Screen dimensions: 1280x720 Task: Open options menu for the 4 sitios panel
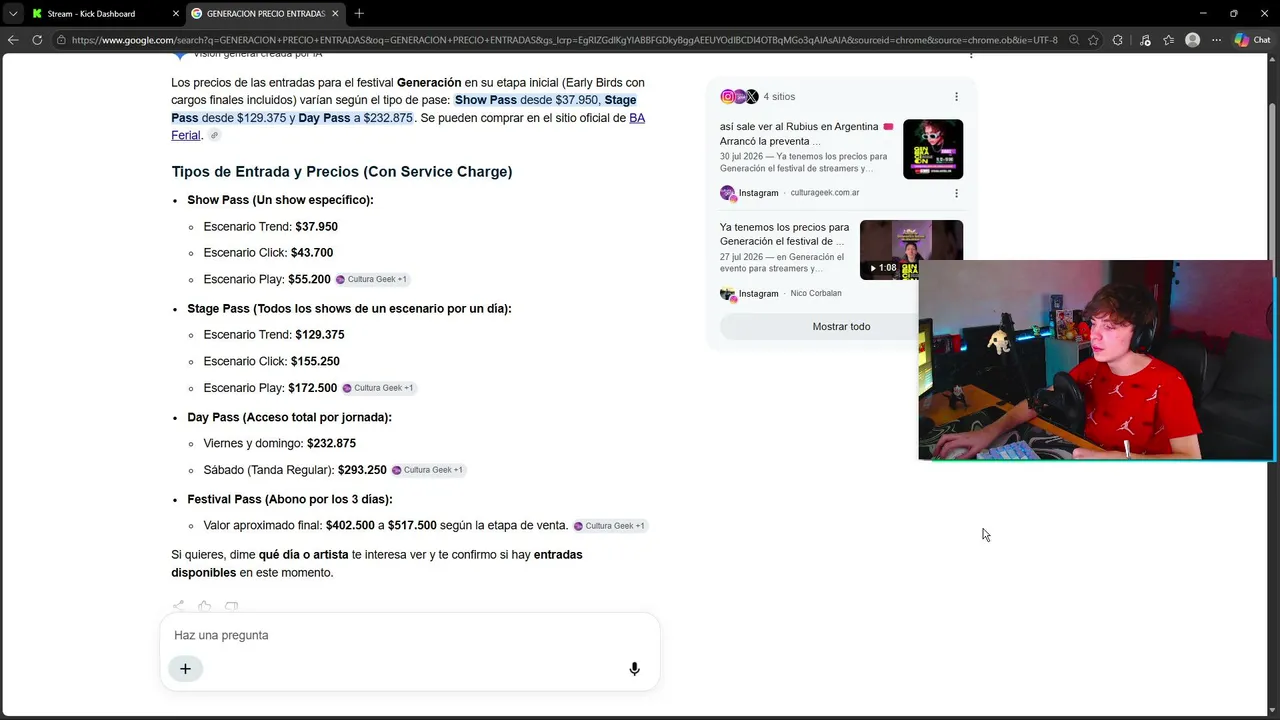pos(956,97)
